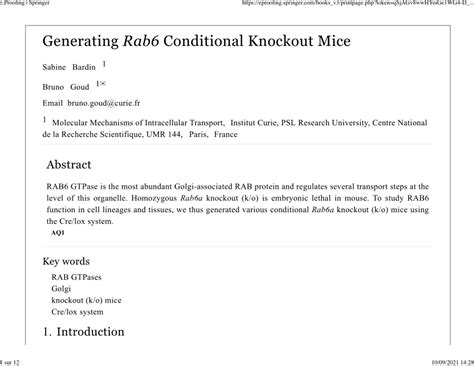Screen dimensions: 474x366
Task: Click the date stamp in the page footer
Action: coord(453,363)
